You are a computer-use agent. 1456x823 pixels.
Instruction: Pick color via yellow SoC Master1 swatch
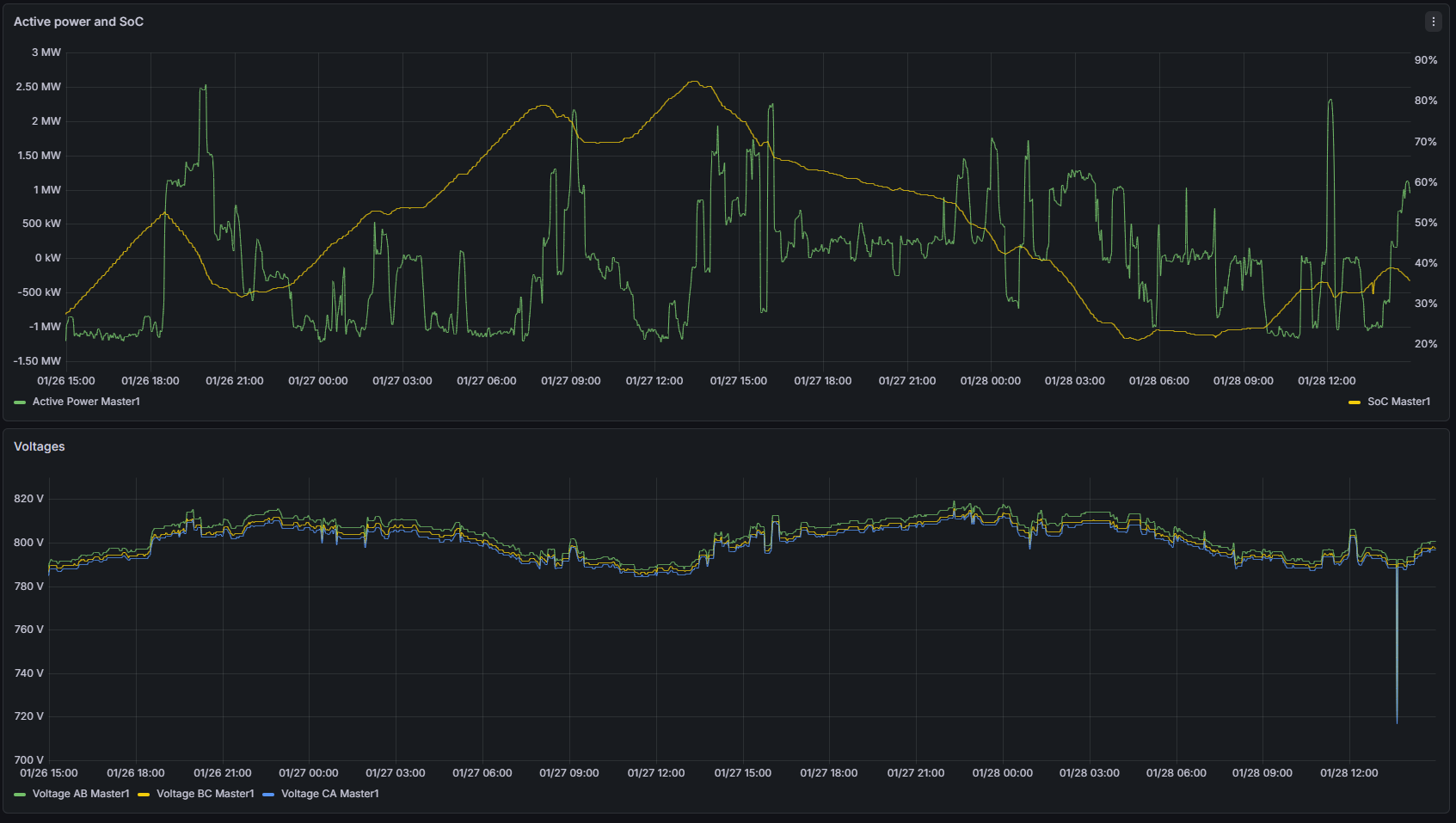[x=1355, y=402]
